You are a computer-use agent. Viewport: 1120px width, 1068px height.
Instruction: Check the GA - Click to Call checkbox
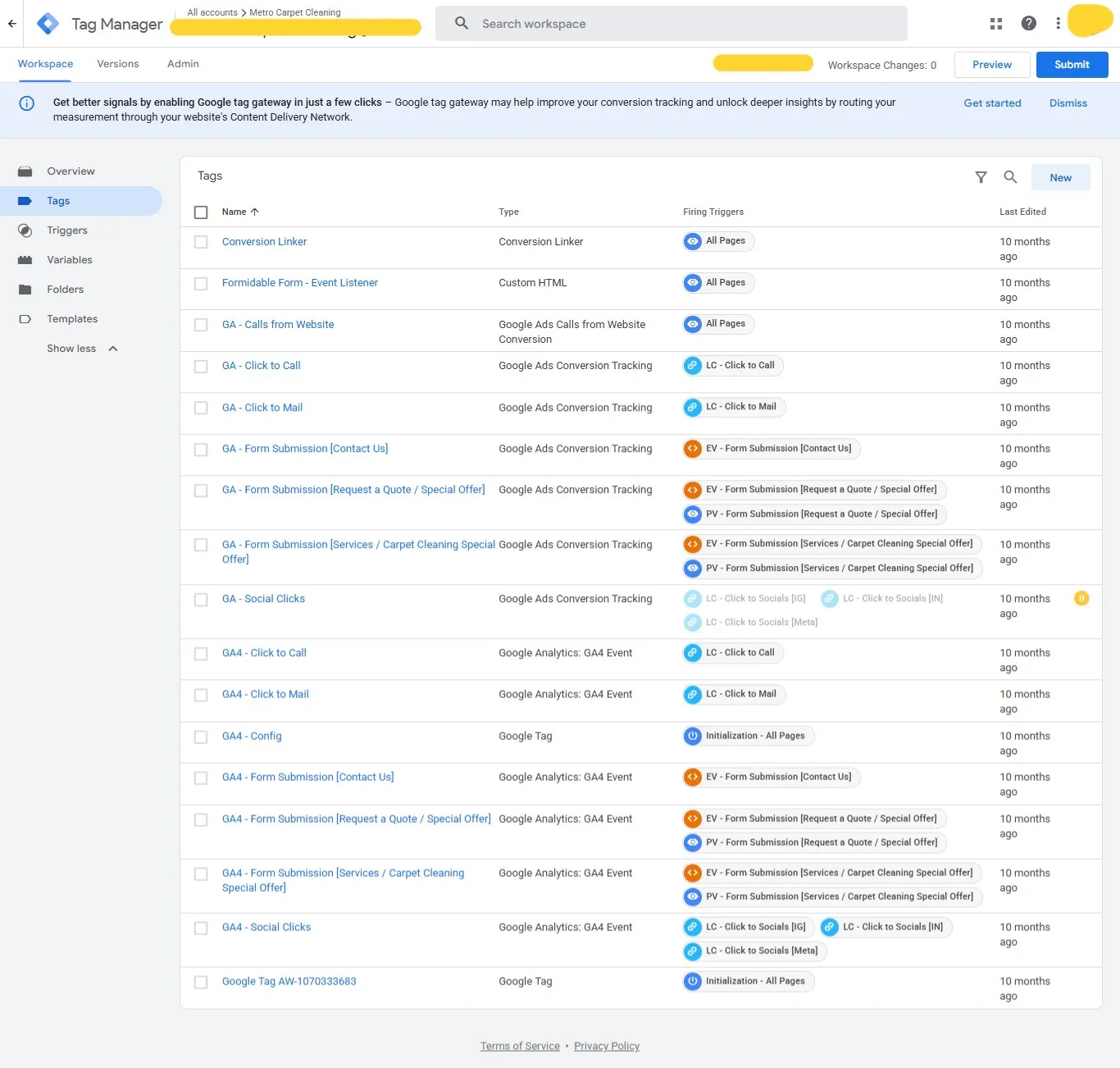pos(201,367)
